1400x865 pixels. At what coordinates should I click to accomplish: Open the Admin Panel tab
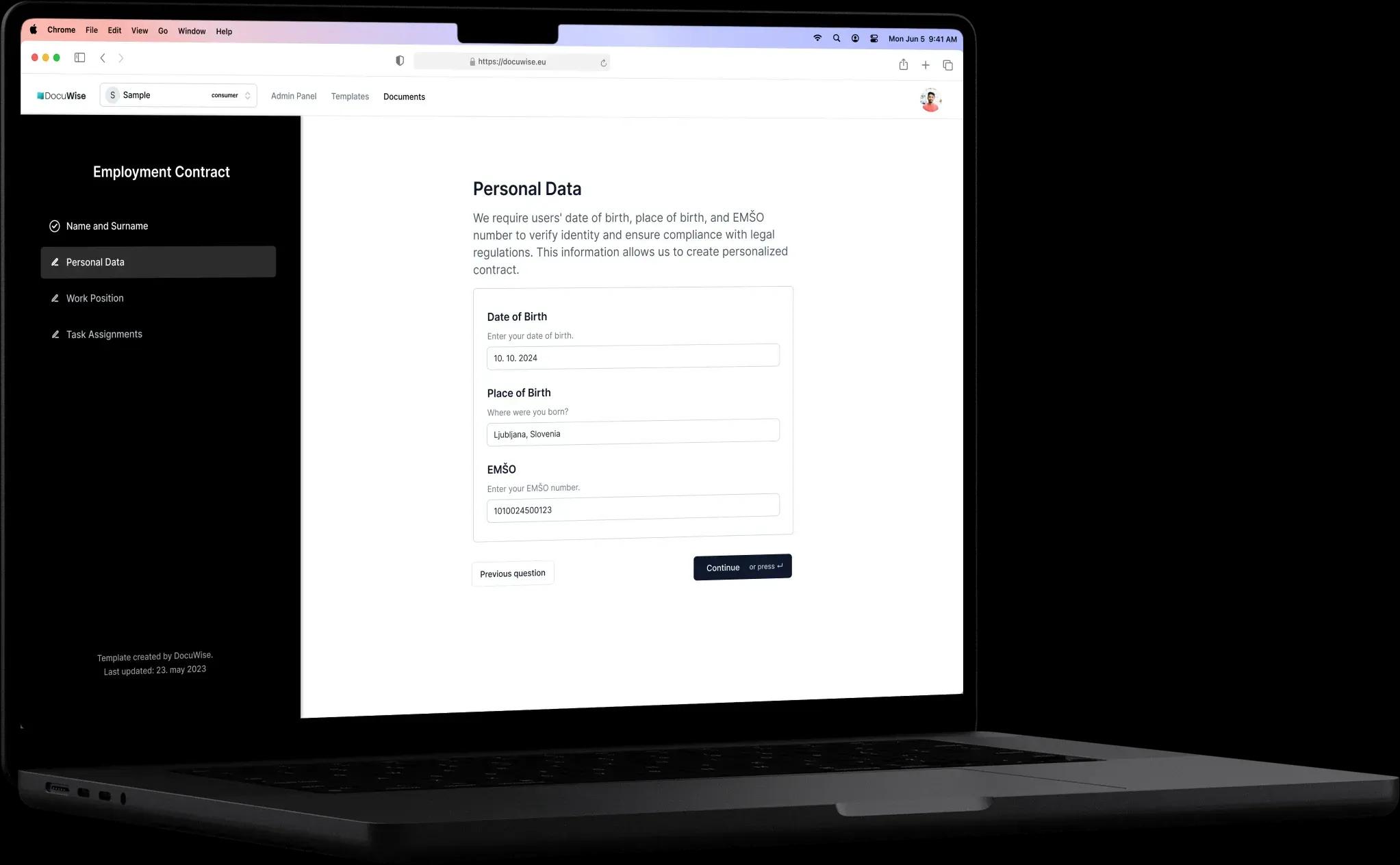point(293,96)
